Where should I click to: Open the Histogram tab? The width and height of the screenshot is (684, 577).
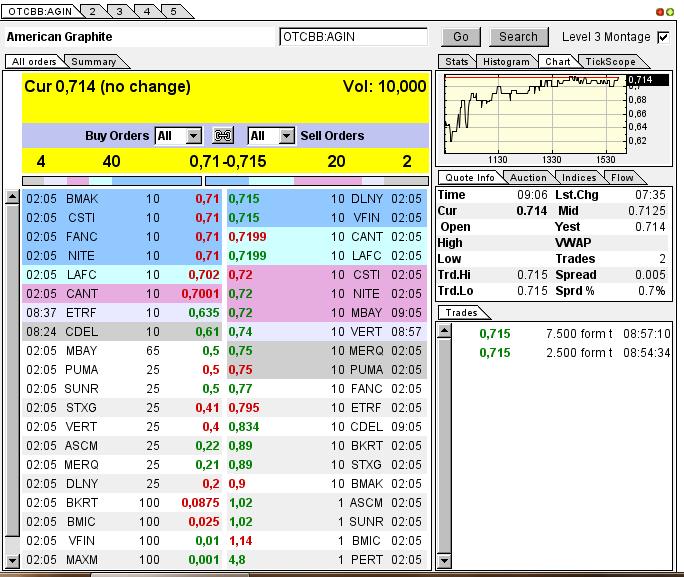[x=505, y=62]
